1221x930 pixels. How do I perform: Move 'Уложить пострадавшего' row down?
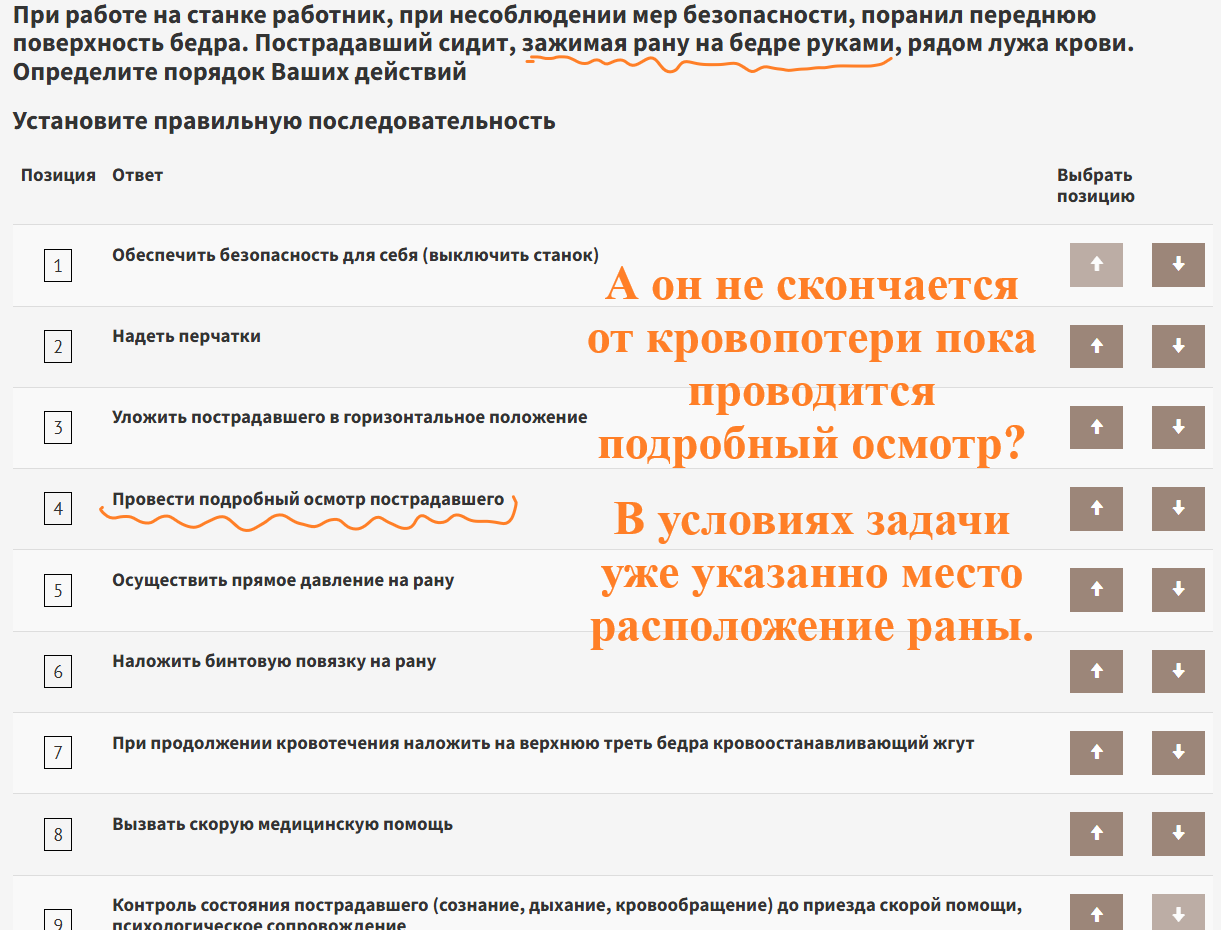1178,427
